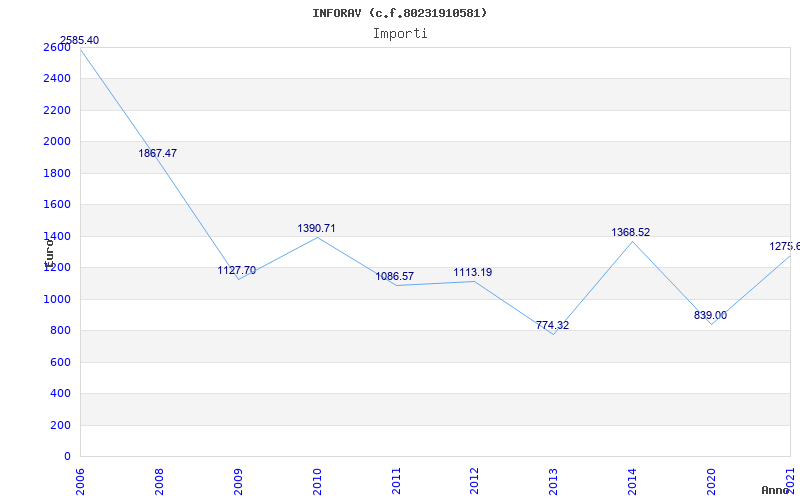Viewport: 800px width, 500px height.
Task: Click the y-axis value 1000
Action: pos(57,299)
